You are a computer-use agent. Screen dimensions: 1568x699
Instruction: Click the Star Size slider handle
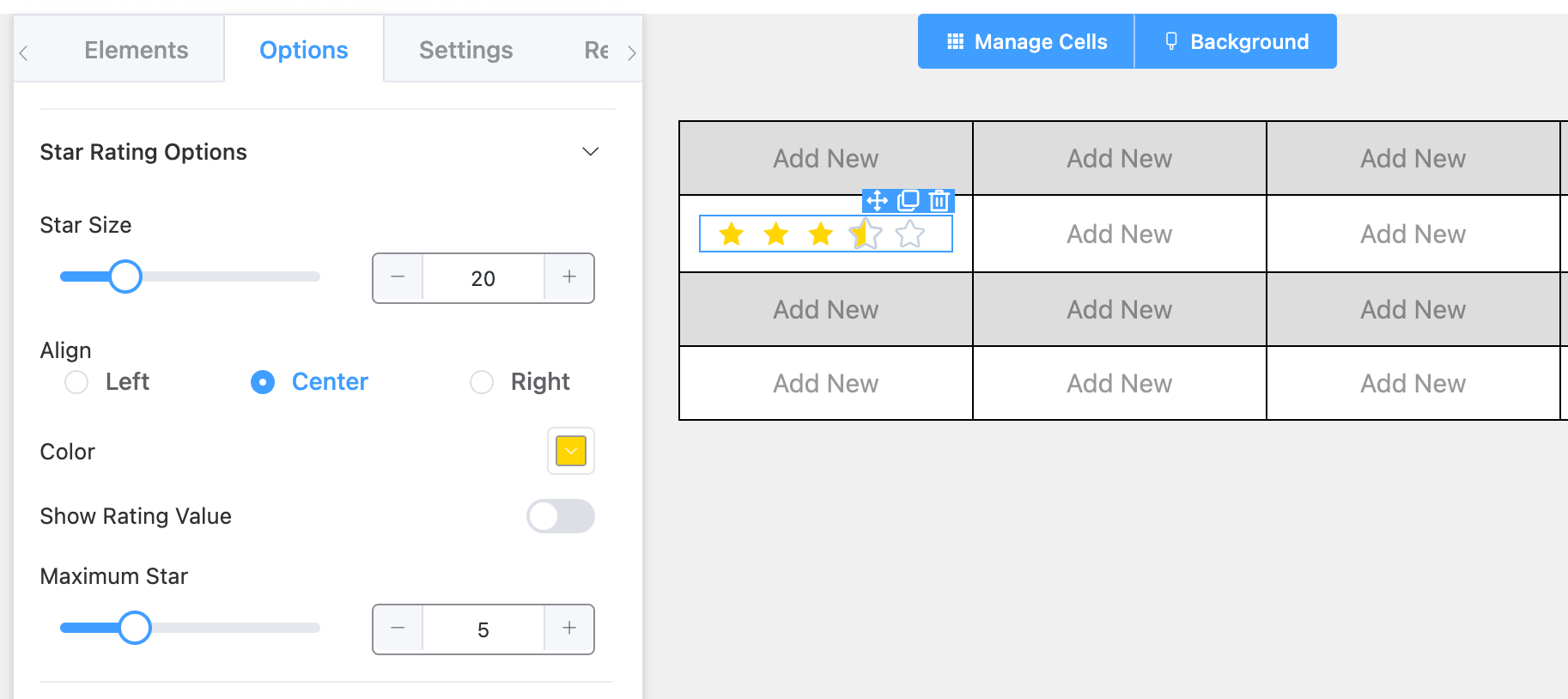(x=126, y=277)
